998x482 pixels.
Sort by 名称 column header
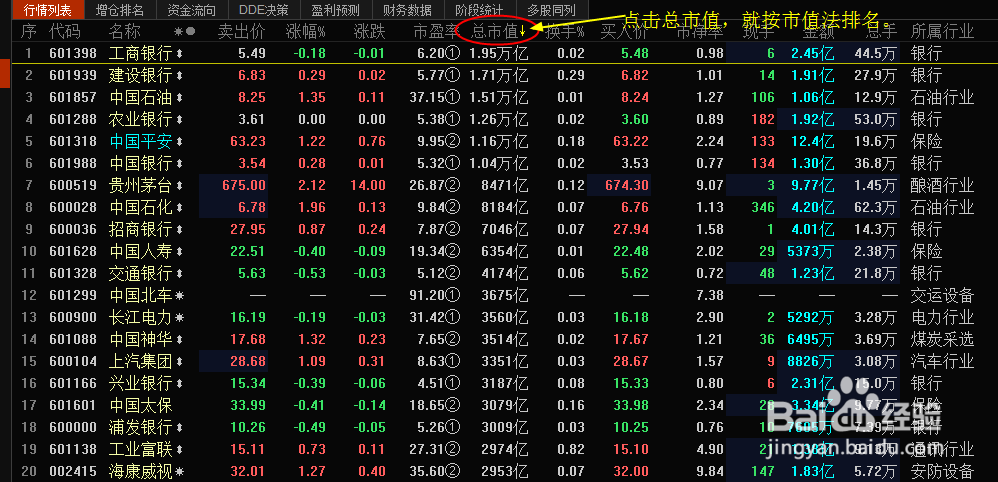(x=125, y=31)
